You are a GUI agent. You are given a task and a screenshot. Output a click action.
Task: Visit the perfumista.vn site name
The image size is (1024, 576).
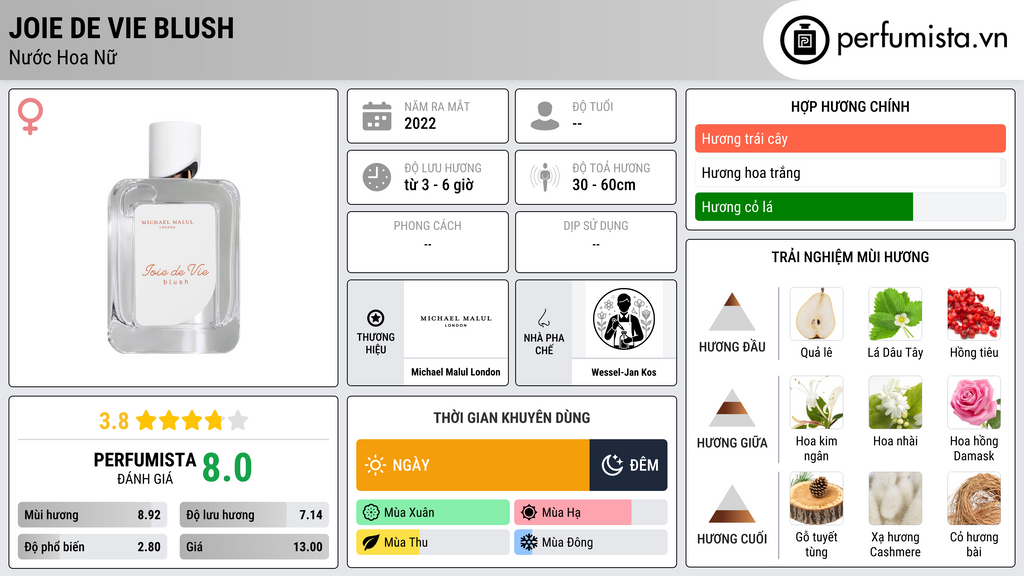tap(922, 38)
